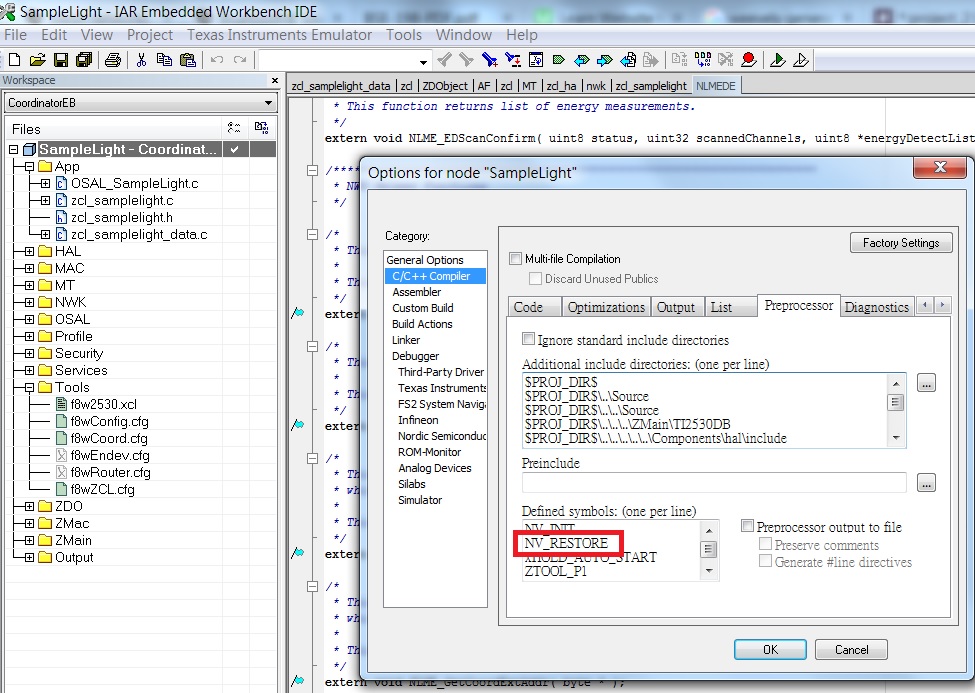The height and width of the screenshot is (693, 975).
Task: Switch to the Diagnostics tab
Action: click(x=876, y=307)
